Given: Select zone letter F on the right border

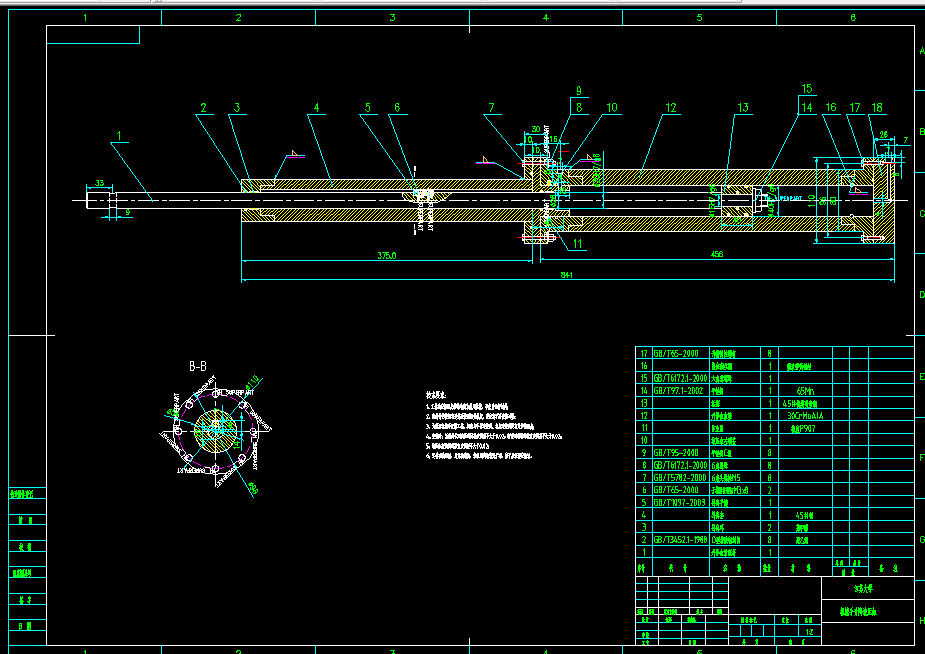Looking at the screenshot, I should [x=921, y=458].
